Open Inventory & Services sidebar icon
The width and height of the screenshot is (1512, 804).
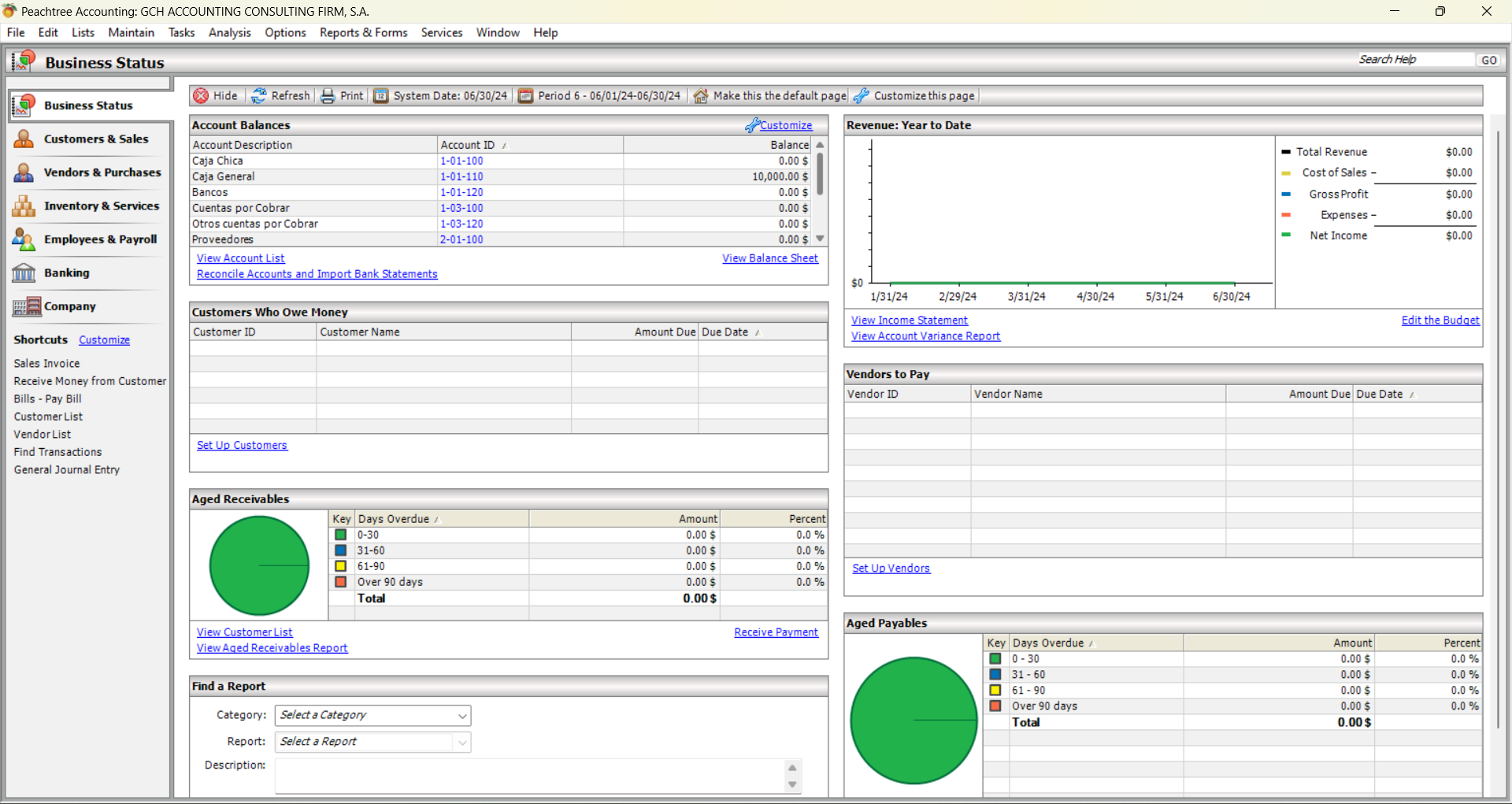[24, 206]
